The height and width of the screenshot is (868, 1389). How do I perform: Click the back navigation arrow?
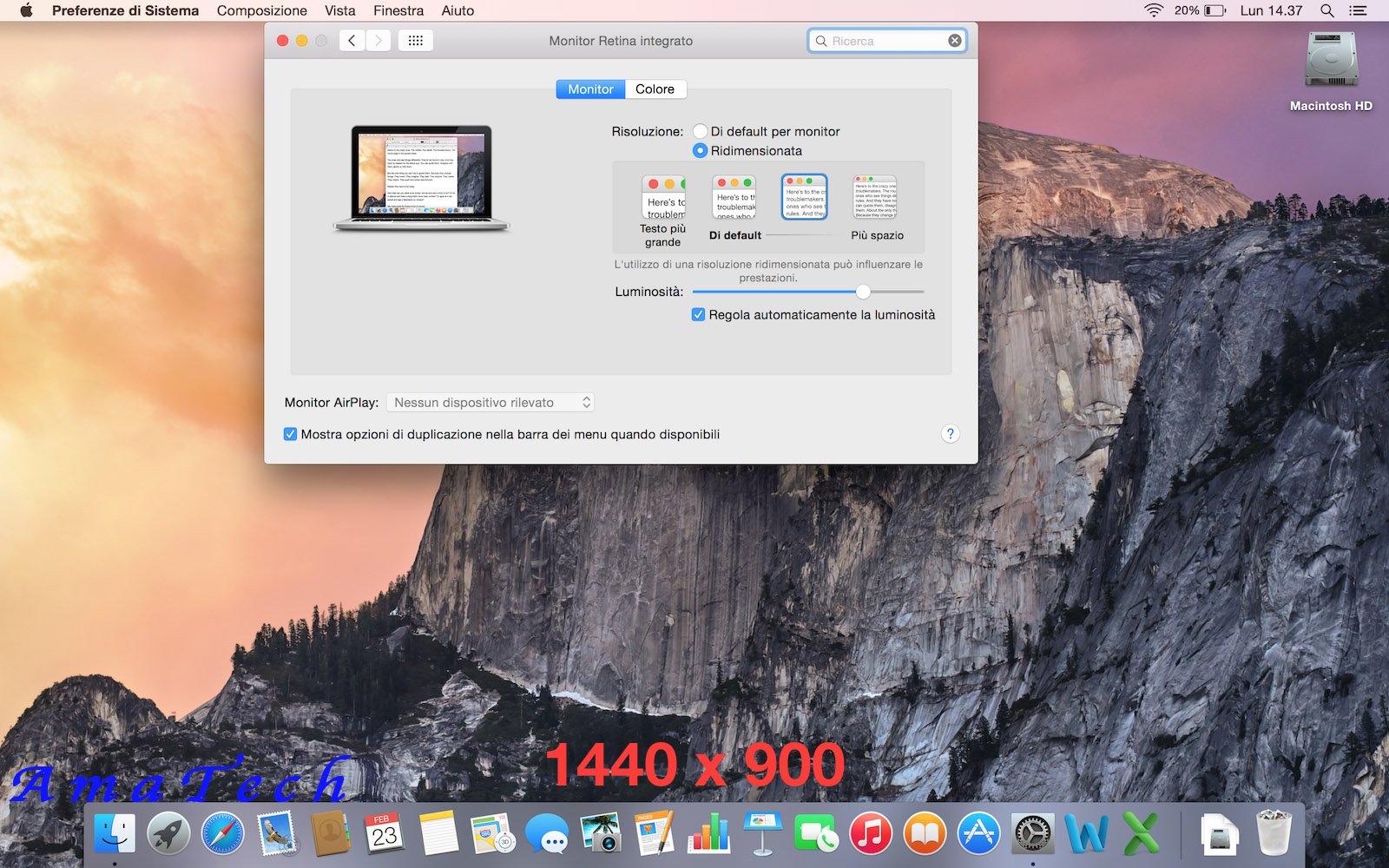coord(352,40)
